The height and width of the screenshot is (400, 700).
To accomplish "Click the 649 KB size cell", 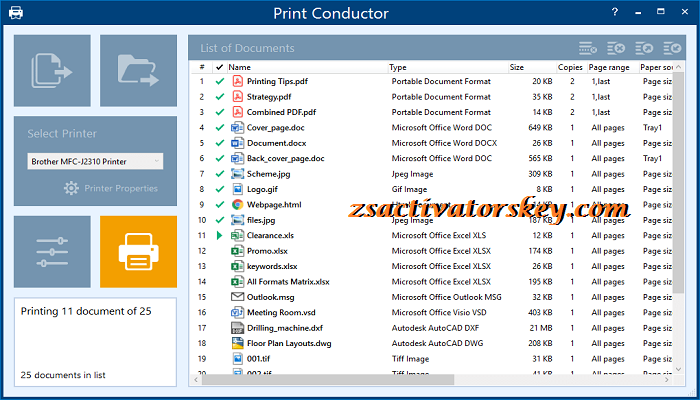I will [x=540, y=128].
